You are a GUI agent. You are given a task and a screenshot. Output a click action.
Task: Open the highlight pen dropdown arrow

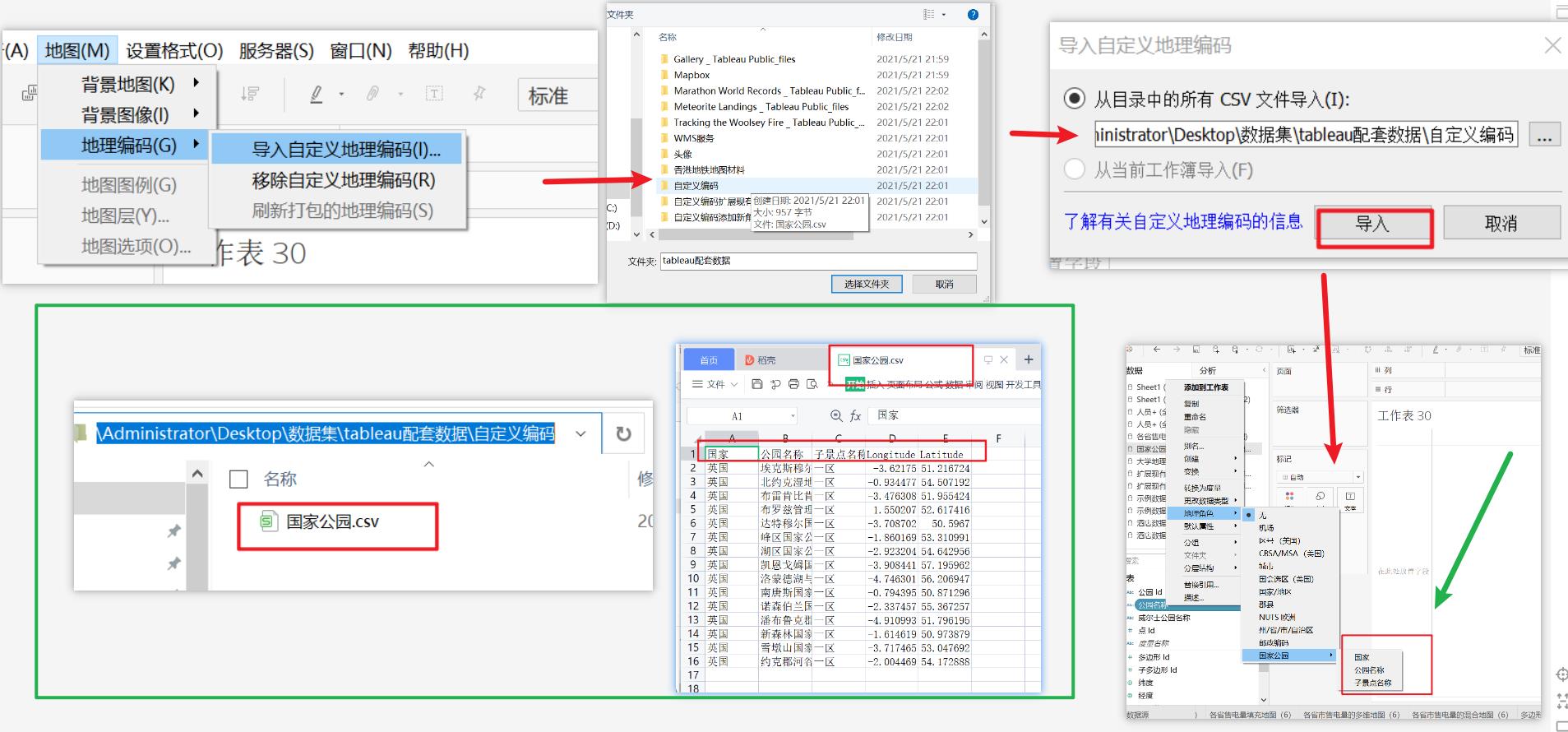point(341,95)
